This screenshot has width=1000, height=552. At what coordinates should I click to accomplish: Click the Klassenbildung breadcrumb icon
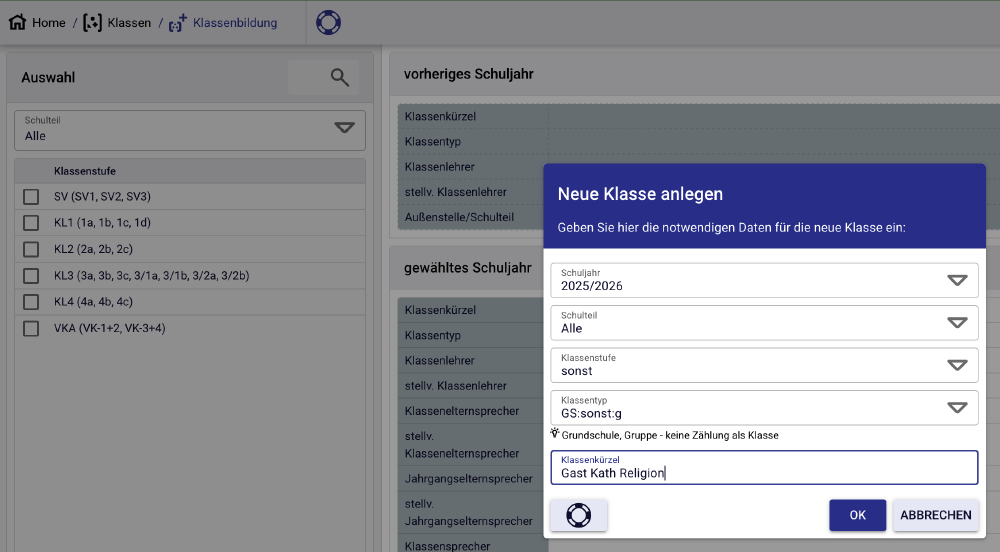coord(177,22)
